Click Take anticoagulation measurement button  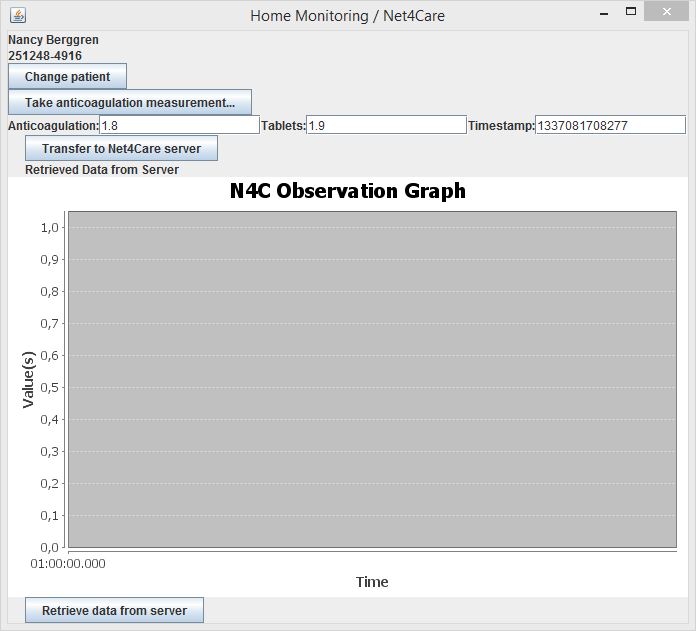click(130, 103)
